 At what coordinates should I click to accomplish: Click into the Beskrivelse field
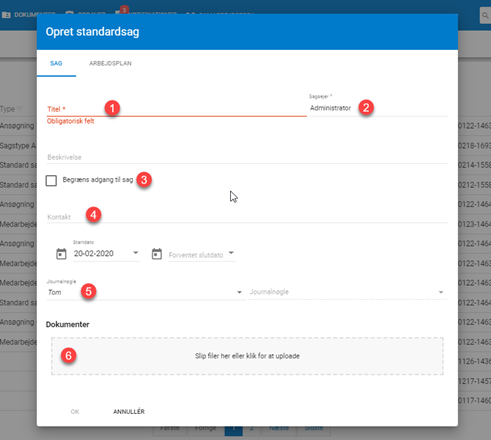247,157
